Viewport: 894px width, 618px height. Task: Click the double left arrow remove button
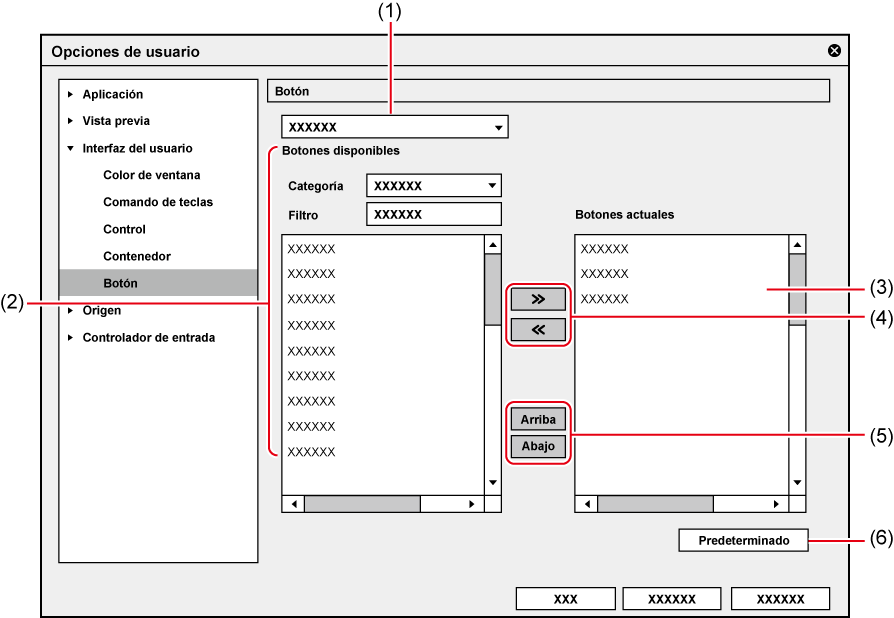pos(538,329)
